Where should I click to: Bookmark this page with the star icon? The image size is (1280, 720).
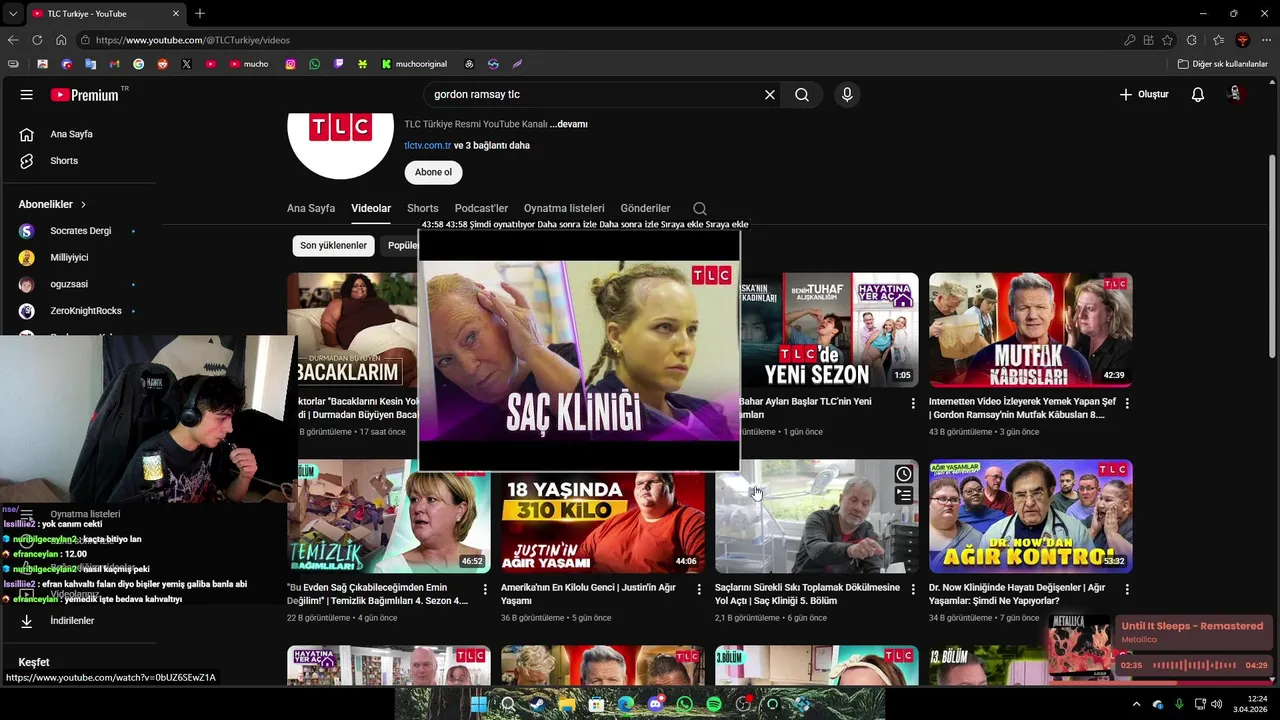coord(1168,40)
